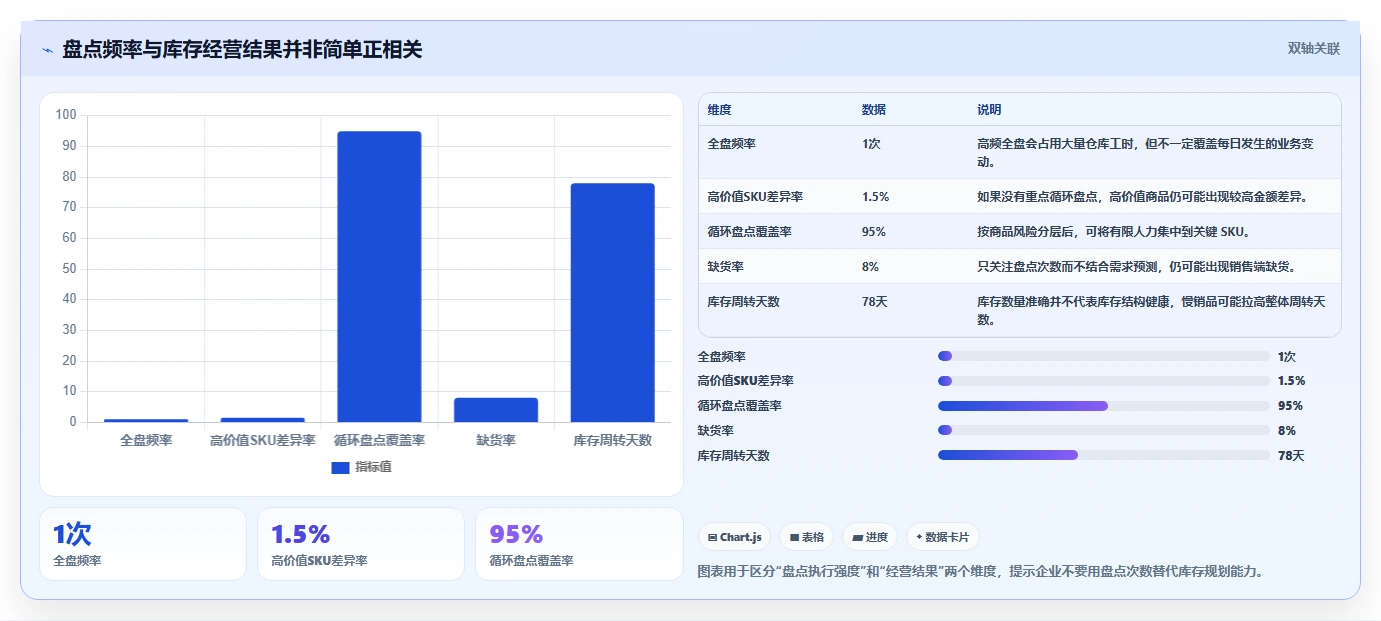Viewport: 1381px width, 621px height.
Task: Click the 双轴关联 label in header
Action: (1313, 48)
